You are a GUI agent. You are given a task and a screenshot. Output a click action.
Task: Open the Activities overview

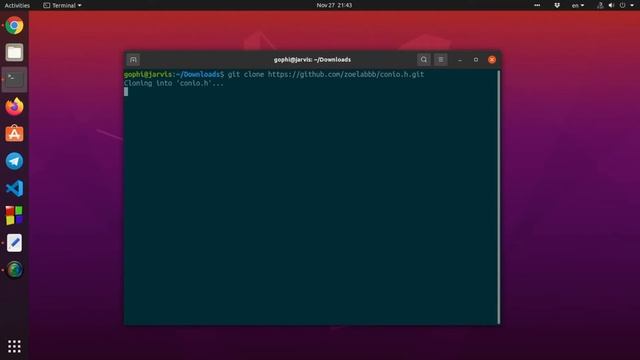tap(17, 5)
